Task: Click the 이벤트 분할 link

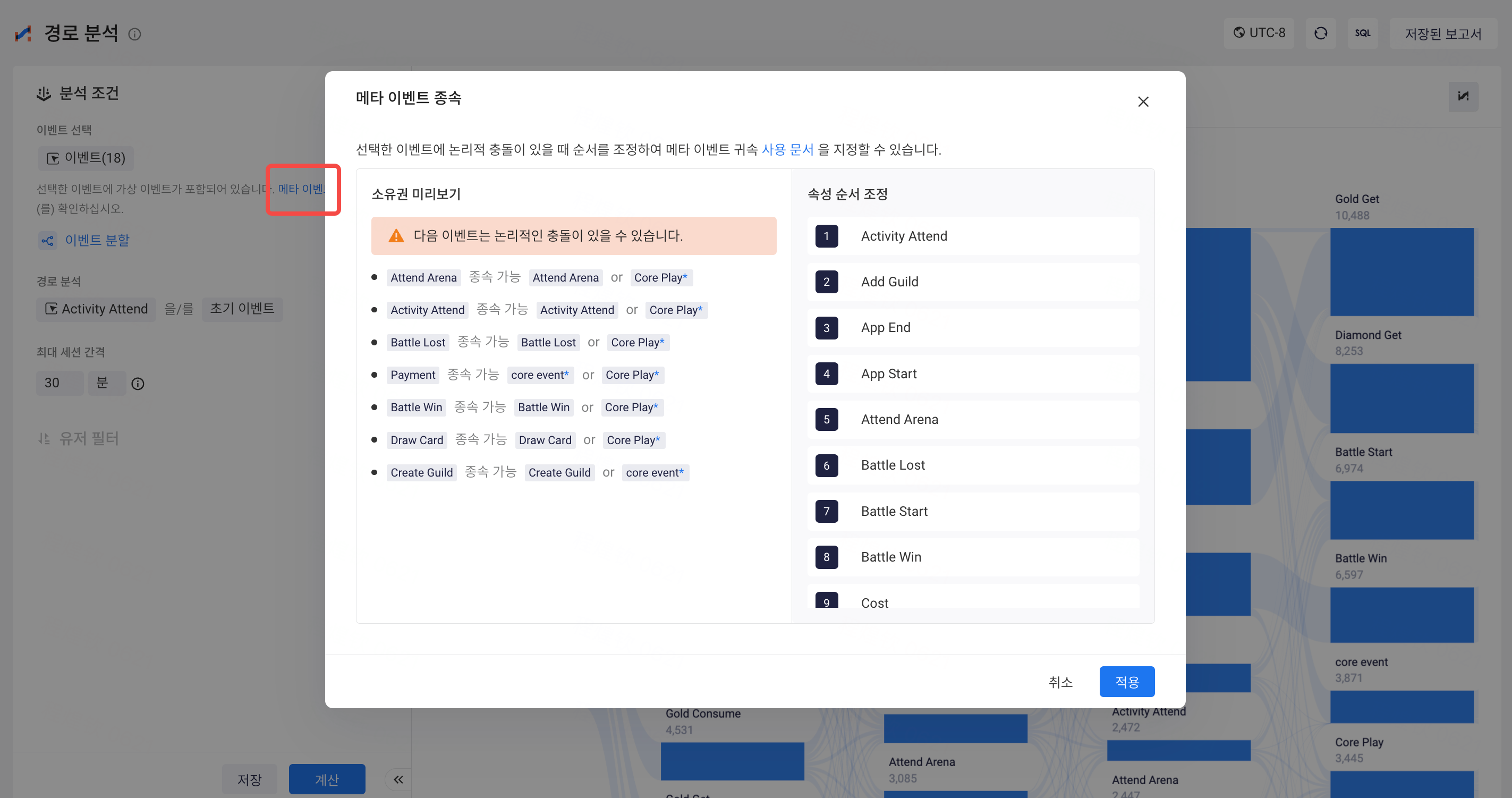Action: [97, 240]
